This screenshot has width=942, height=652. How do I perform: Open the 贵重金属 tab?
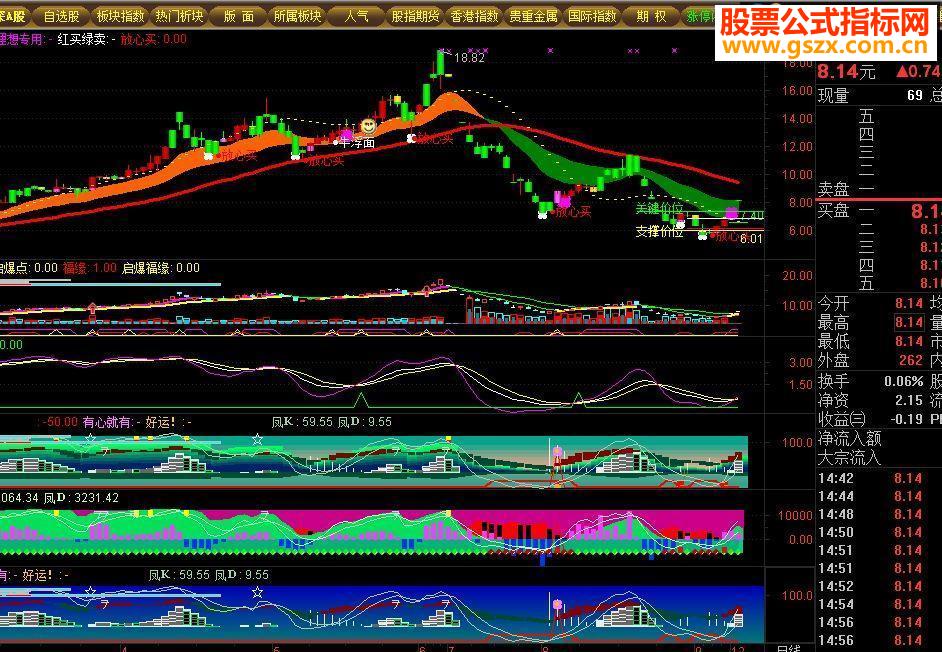(x=533, y=16)
